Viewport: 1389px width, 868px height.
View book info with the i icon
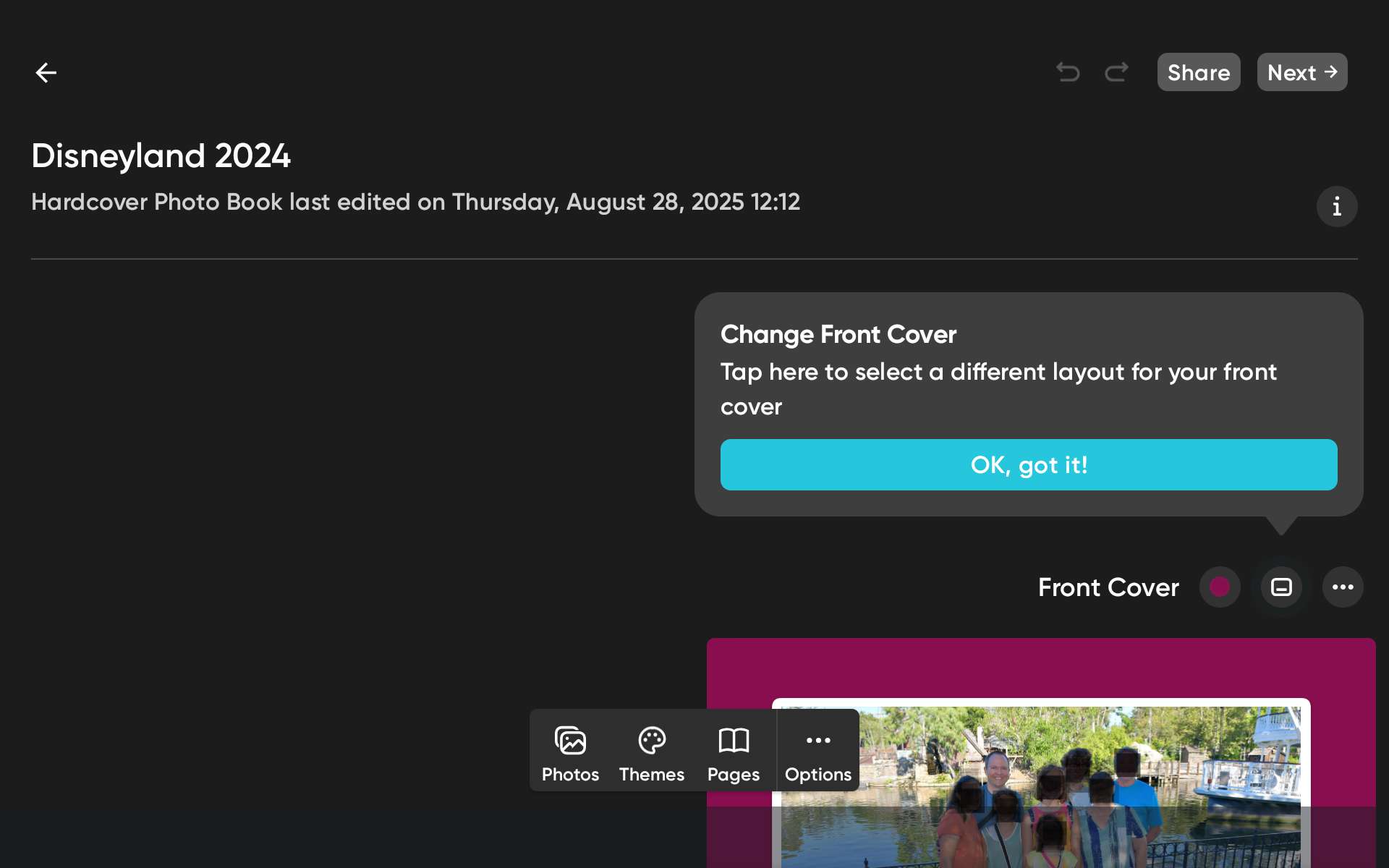(x=1336, y=207)
